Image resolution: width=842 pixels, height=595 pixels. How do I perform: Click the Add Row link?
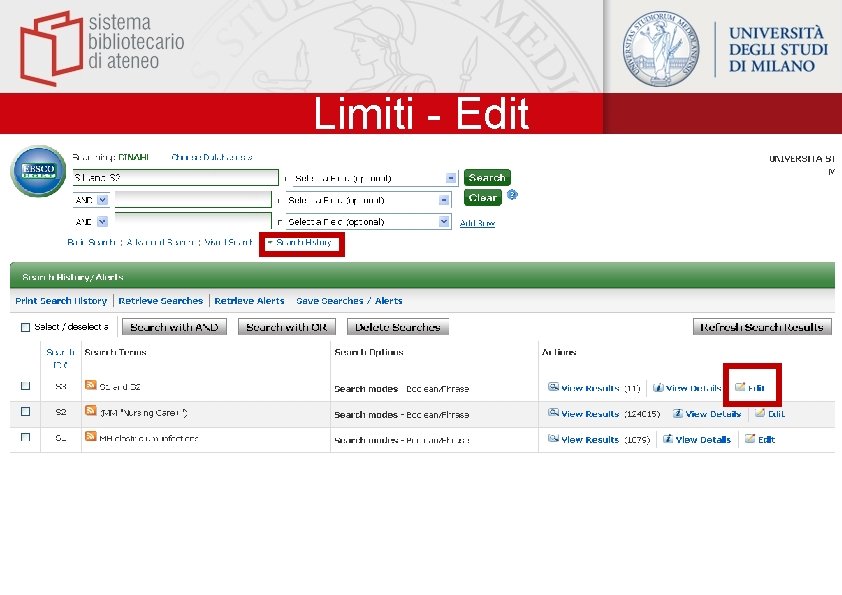477,223
